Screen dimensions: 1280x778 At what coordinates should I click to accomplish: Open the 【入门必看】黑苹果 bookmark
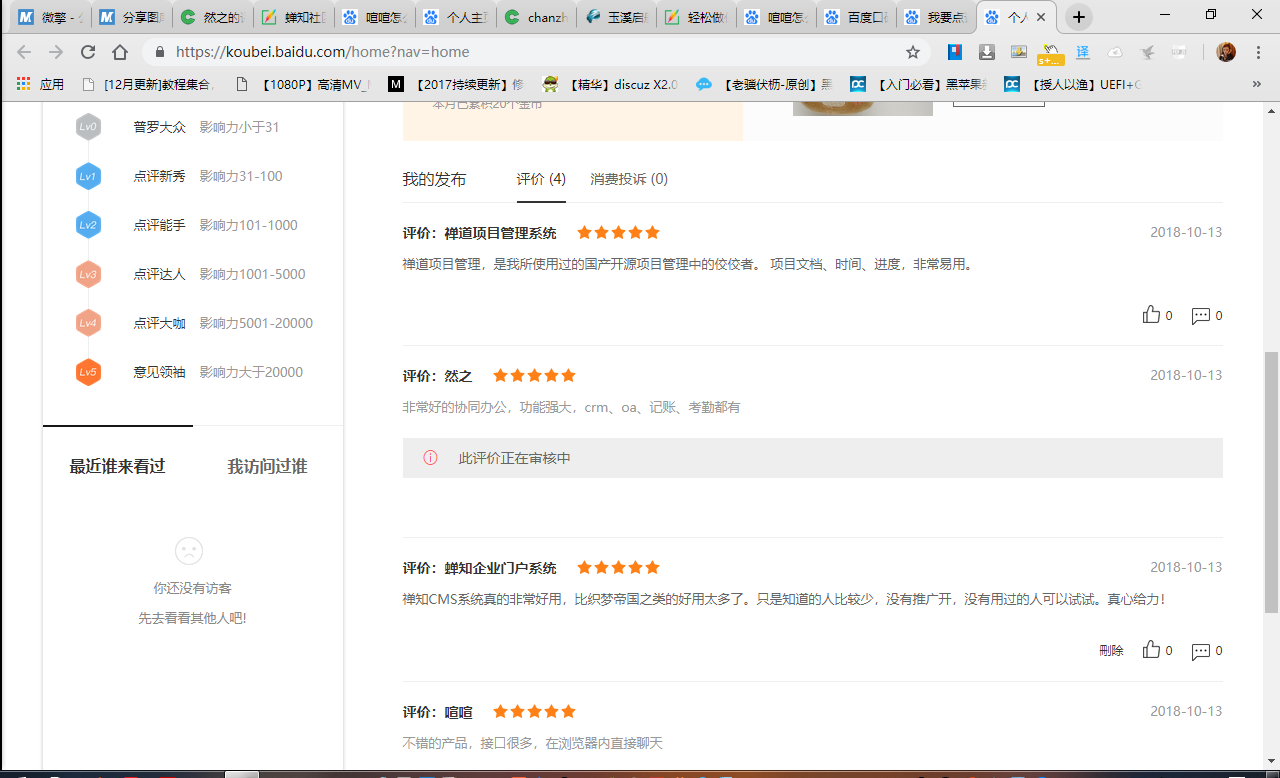coord(919,85)
